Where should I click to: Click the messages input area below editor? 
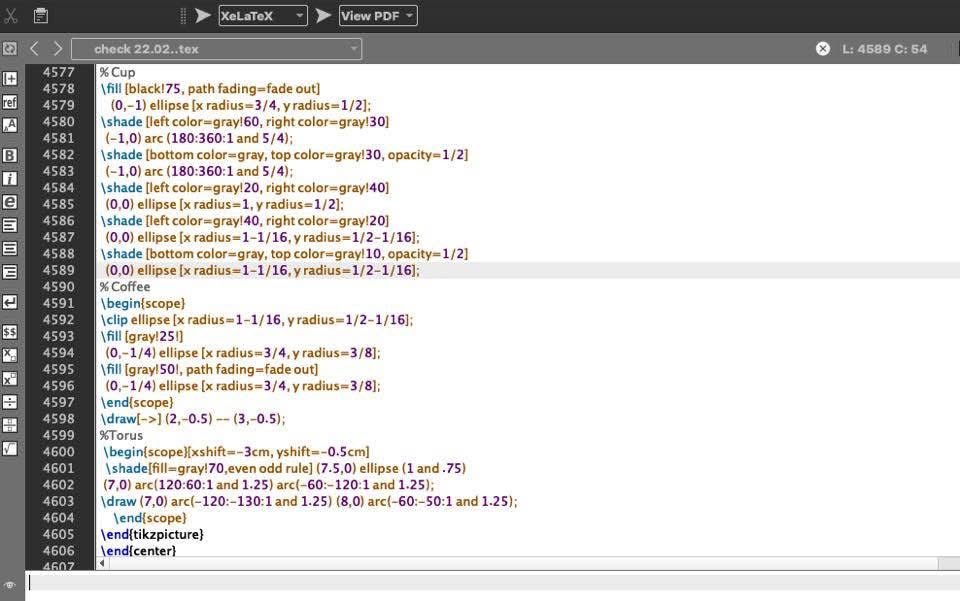point(493,583)
